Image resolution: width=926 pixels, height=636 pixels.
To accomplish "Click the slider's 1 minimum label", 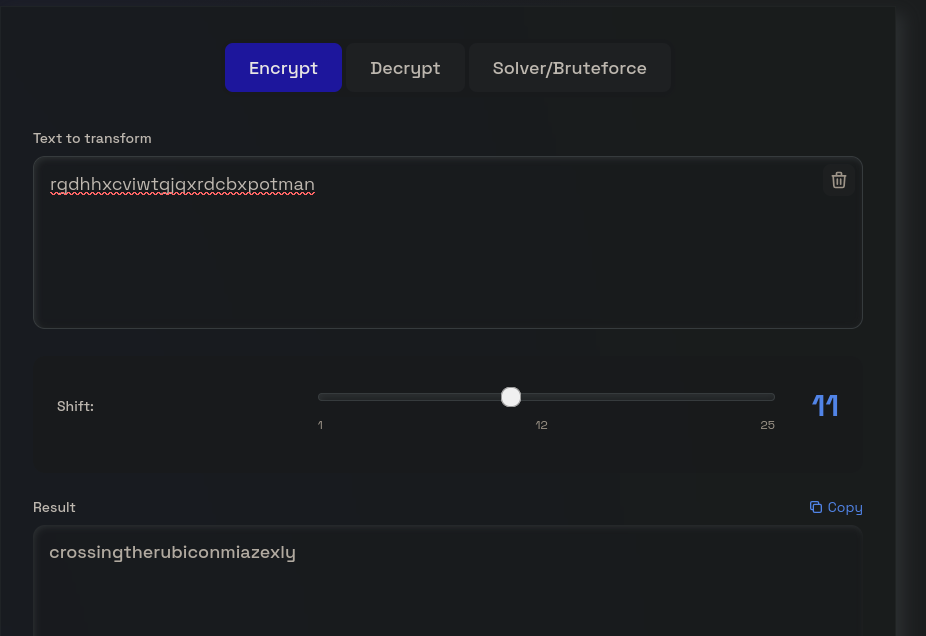I will pyautogui.click(x=320, y=425).
